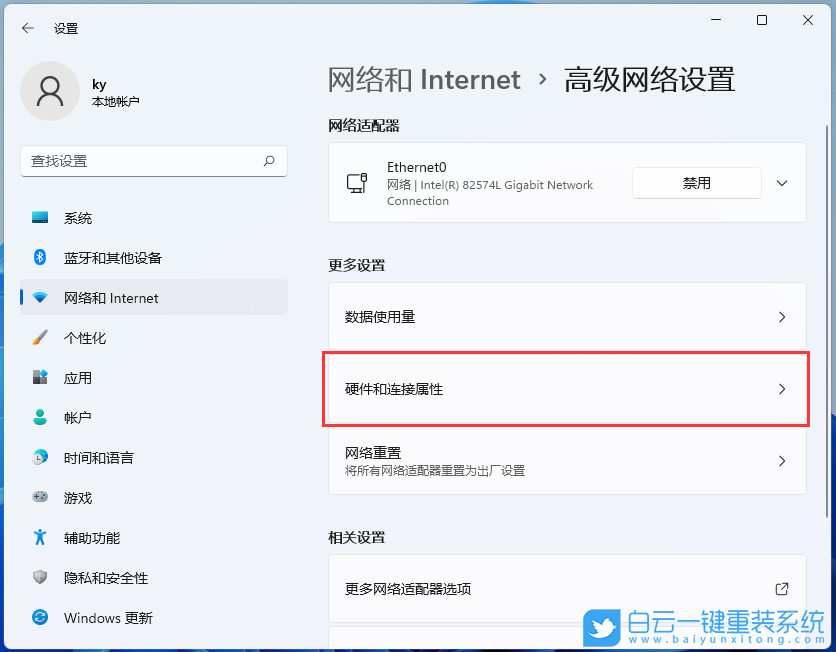The width and height of the screenshot is (836, 652).
Task: Click the 查找设置 search box
Action: pyautogui.click(x=154, y=161)
